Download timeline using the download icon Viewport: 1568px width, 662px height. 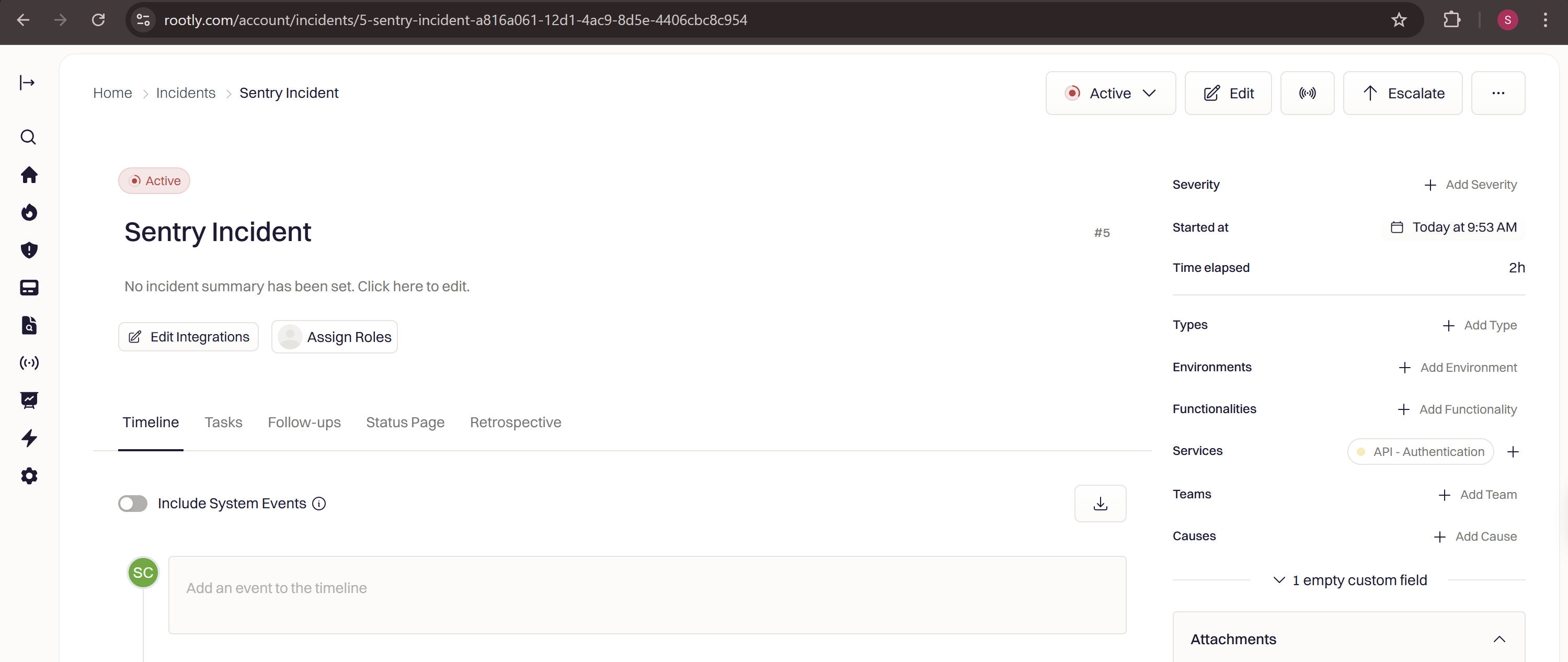[x=1100, y=504]
